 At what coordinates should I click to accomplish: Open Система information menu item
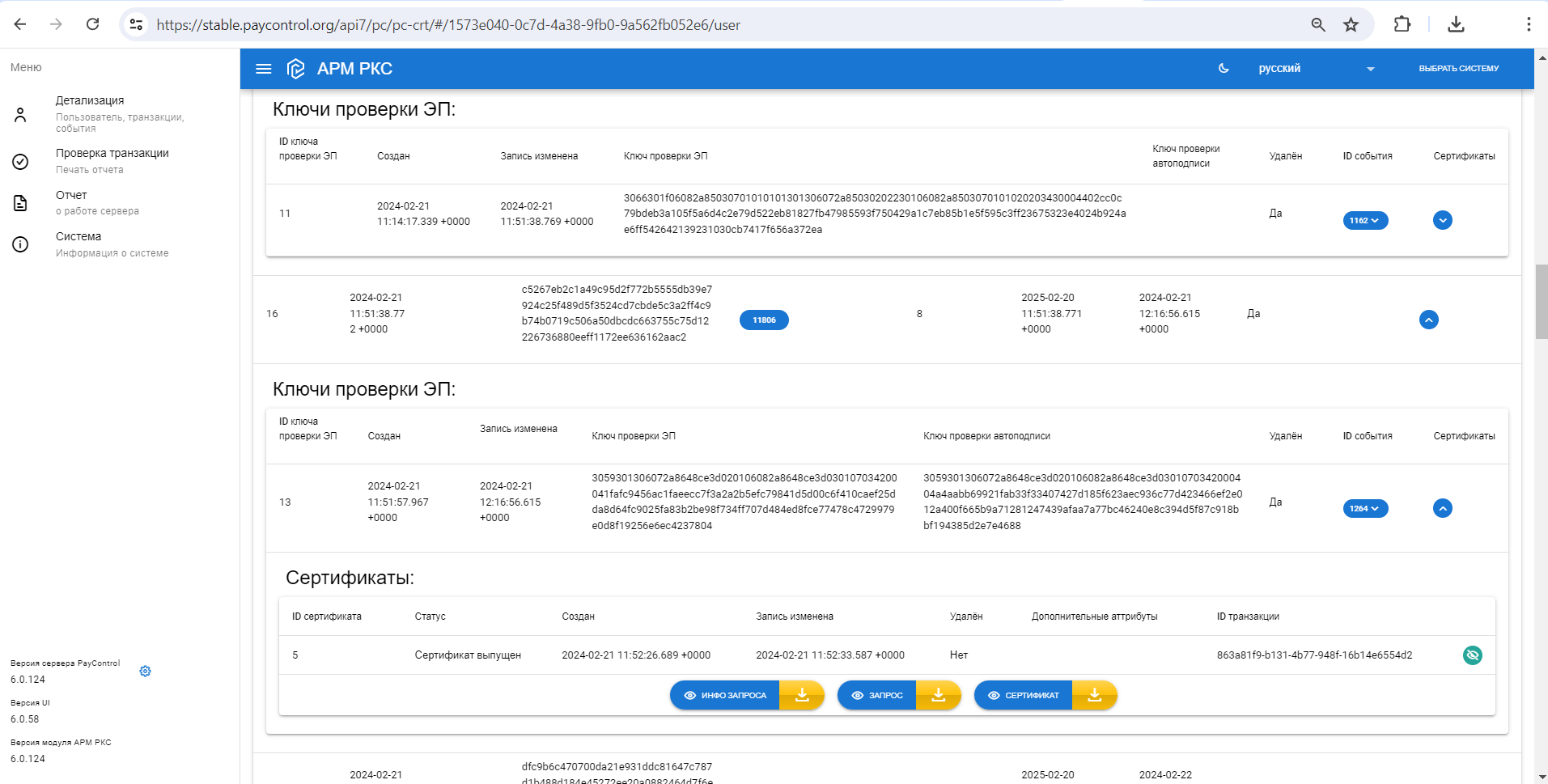coord(120,244)
